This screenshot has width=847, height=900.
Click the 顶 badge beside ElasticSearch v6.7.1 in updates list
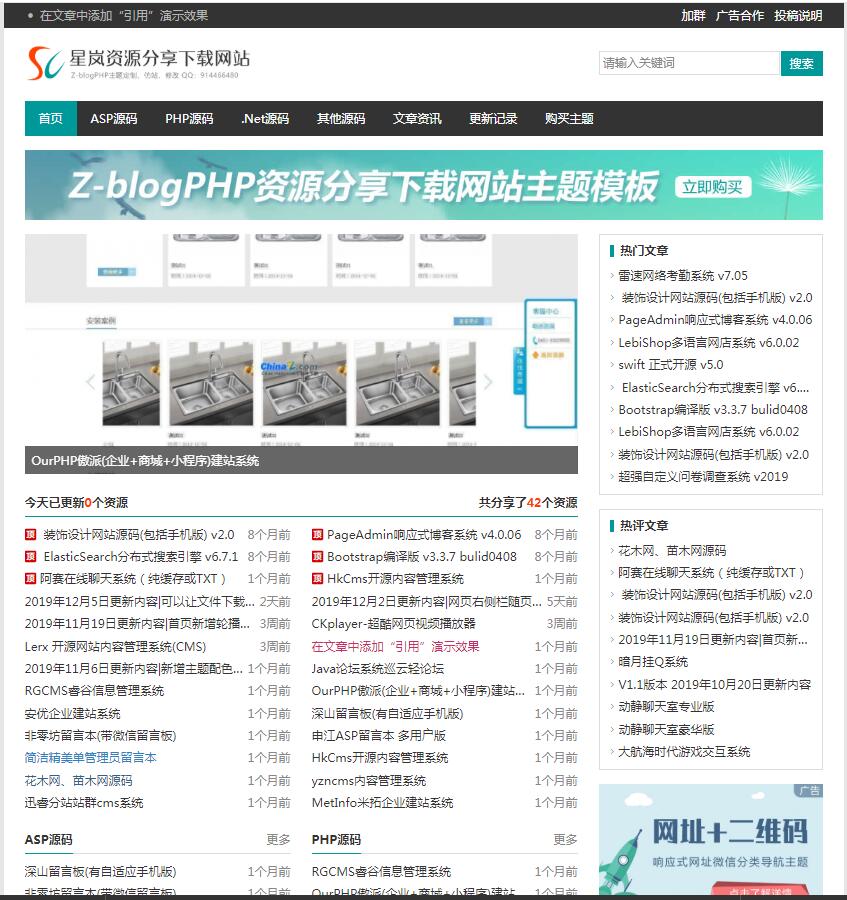30,557
